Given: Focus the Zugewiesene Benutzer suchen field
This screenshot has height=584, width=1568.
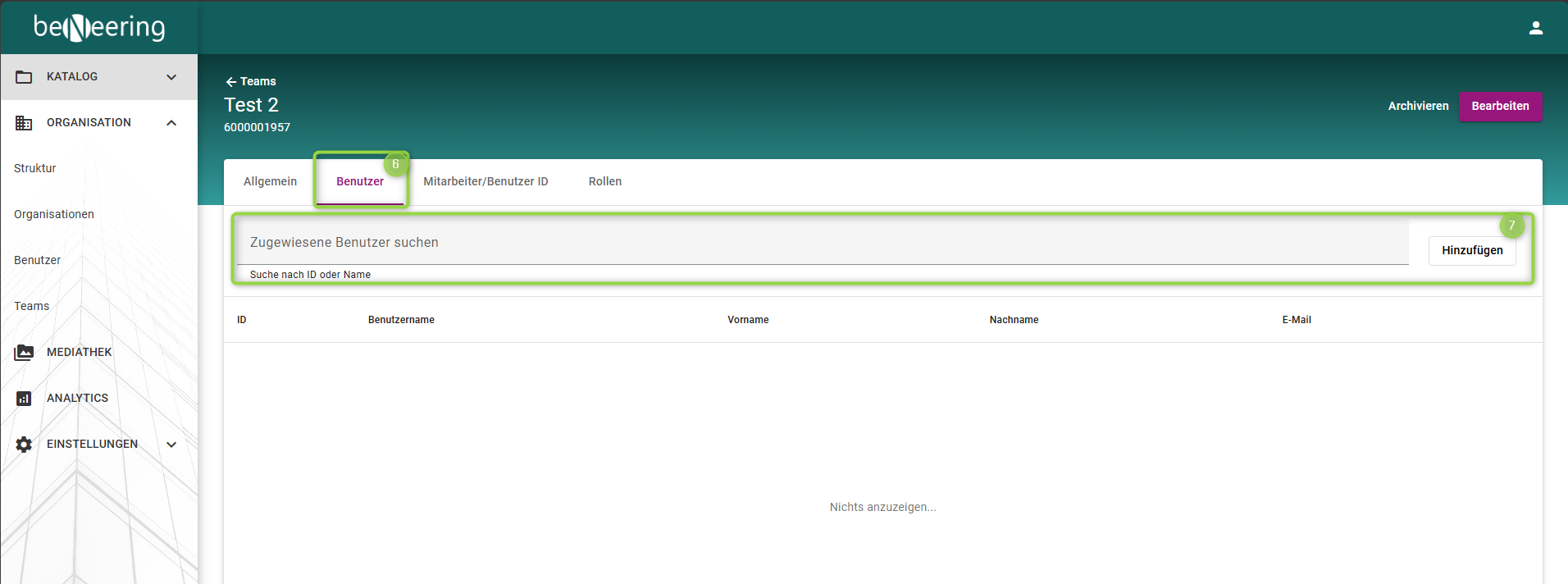Looking at the screenshot, I should click(823, 242).
